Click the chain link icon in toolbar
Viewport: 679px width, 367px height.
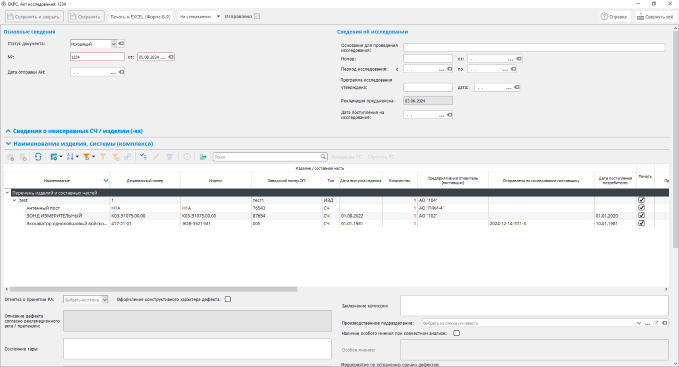[128, 157]
